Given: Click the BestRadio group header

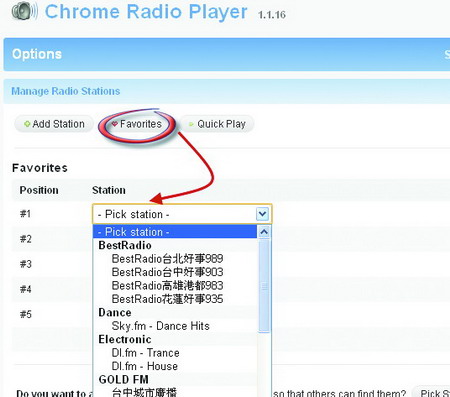Looking at the screenshot, I should 125,245.
